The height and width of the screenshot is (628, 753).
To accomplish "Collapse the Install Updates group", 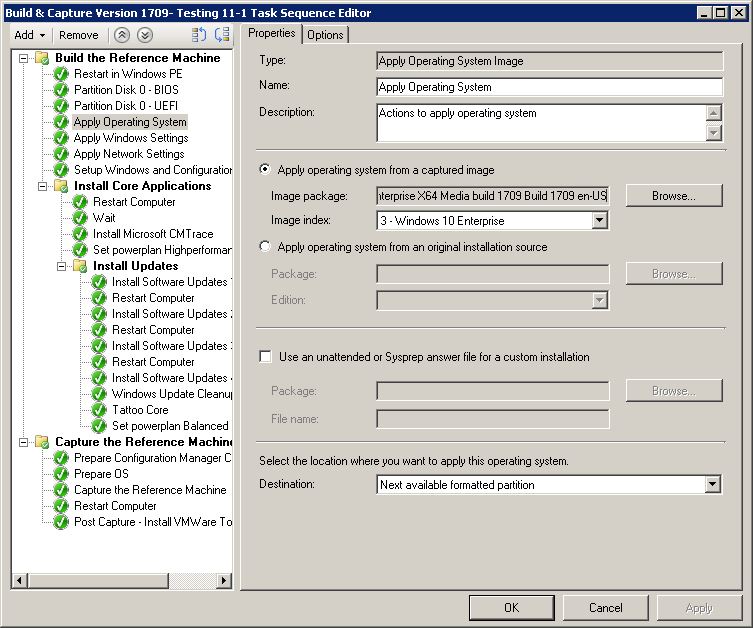I will (x=61, y=266).
